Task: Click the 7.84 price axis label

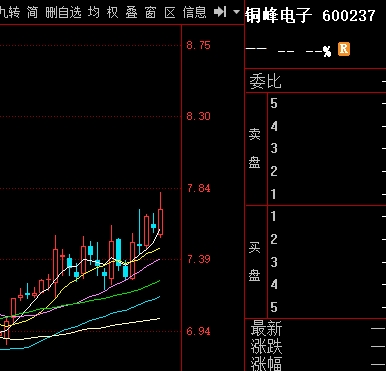Action: click(199, 188)
